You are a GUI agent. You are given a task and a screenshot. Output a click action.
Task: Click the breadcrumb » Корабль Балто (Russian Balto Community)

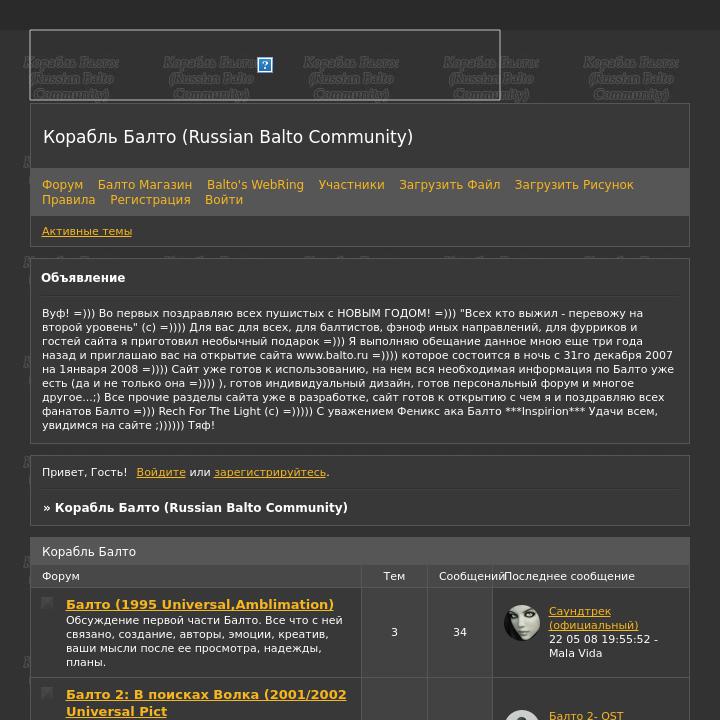tap(195, 507)
